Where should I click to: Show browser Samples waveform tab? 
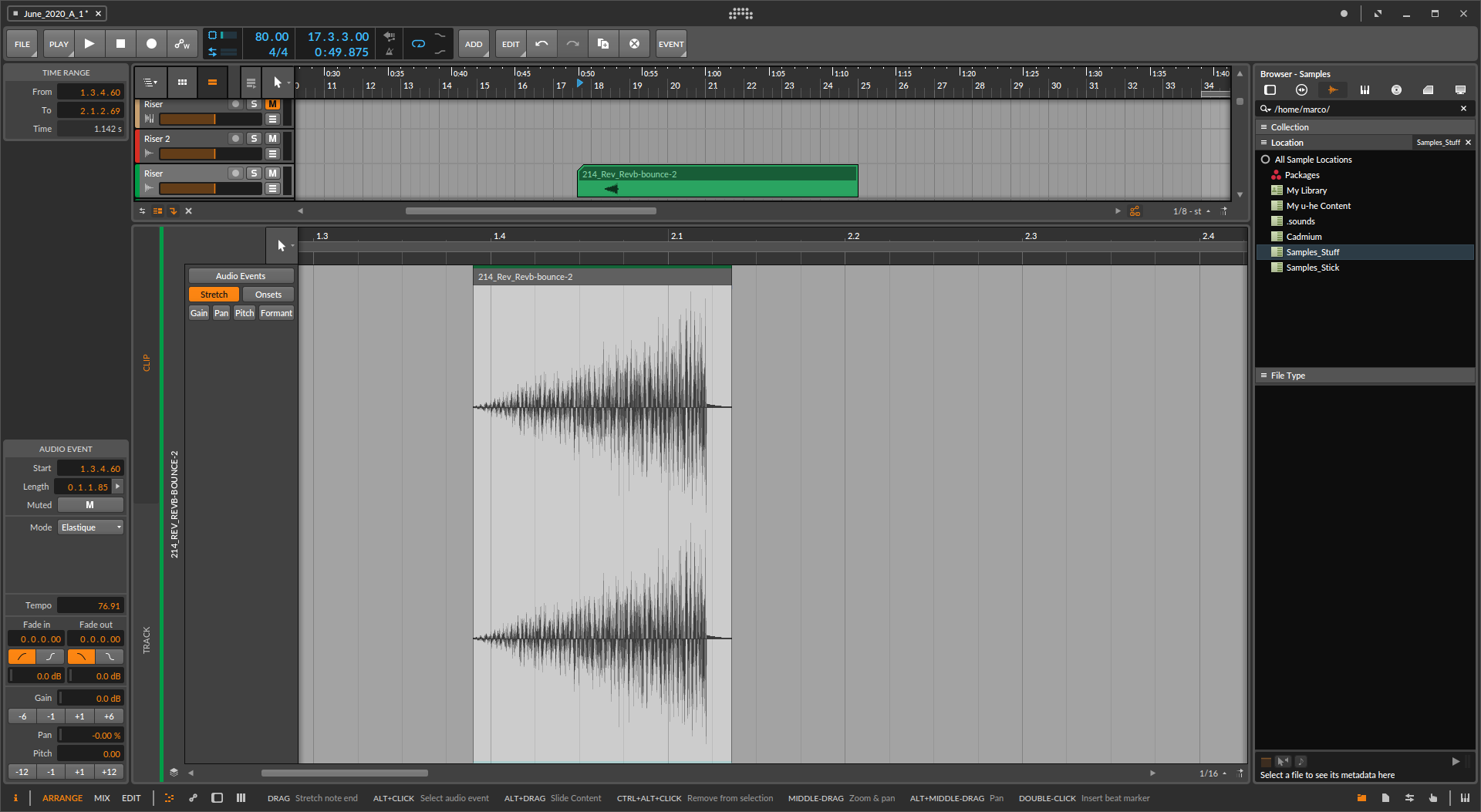[x=1333, y=90]
